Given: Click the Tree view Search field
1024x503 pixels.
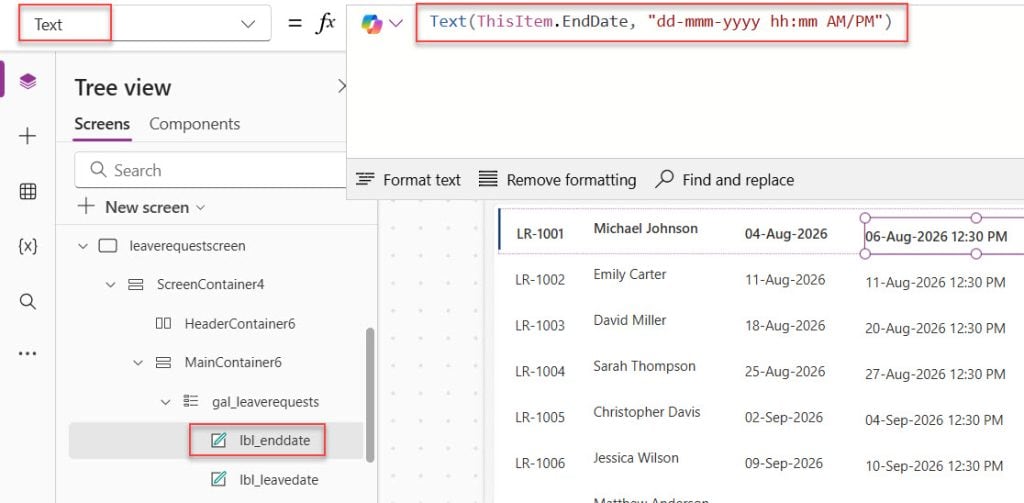Looking at the screenshot, I should point(210,170).
